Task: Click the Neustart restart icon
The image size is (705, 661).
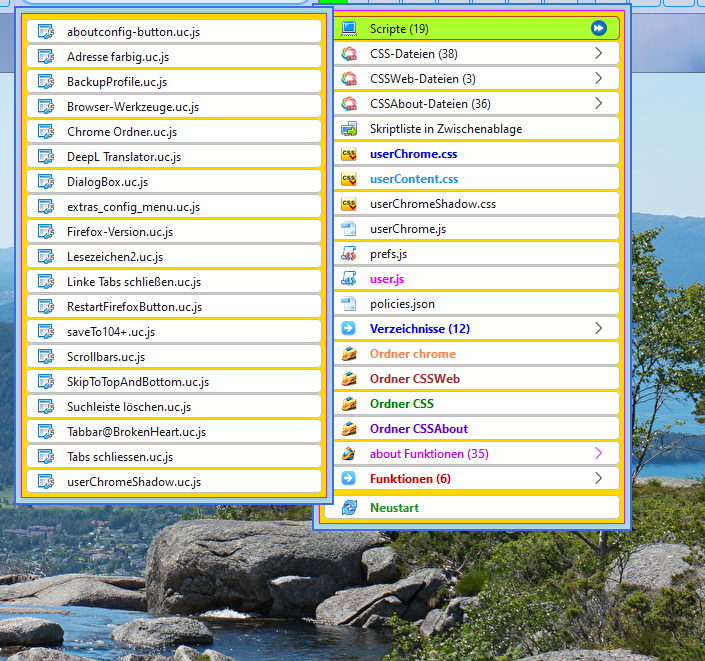Action: (349, 508)
